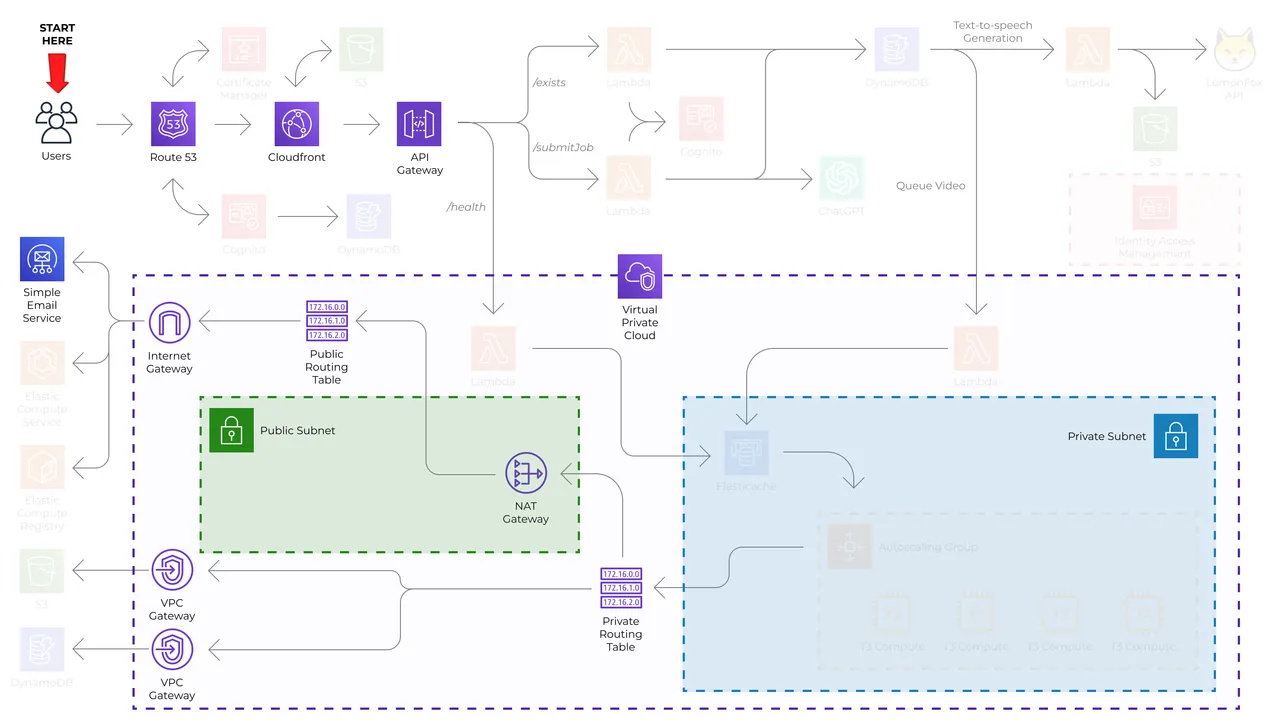Click the Lambda icon below the Queue Video arrow
This screenshot has height=720, width=1280.
(x=975, y=348)
